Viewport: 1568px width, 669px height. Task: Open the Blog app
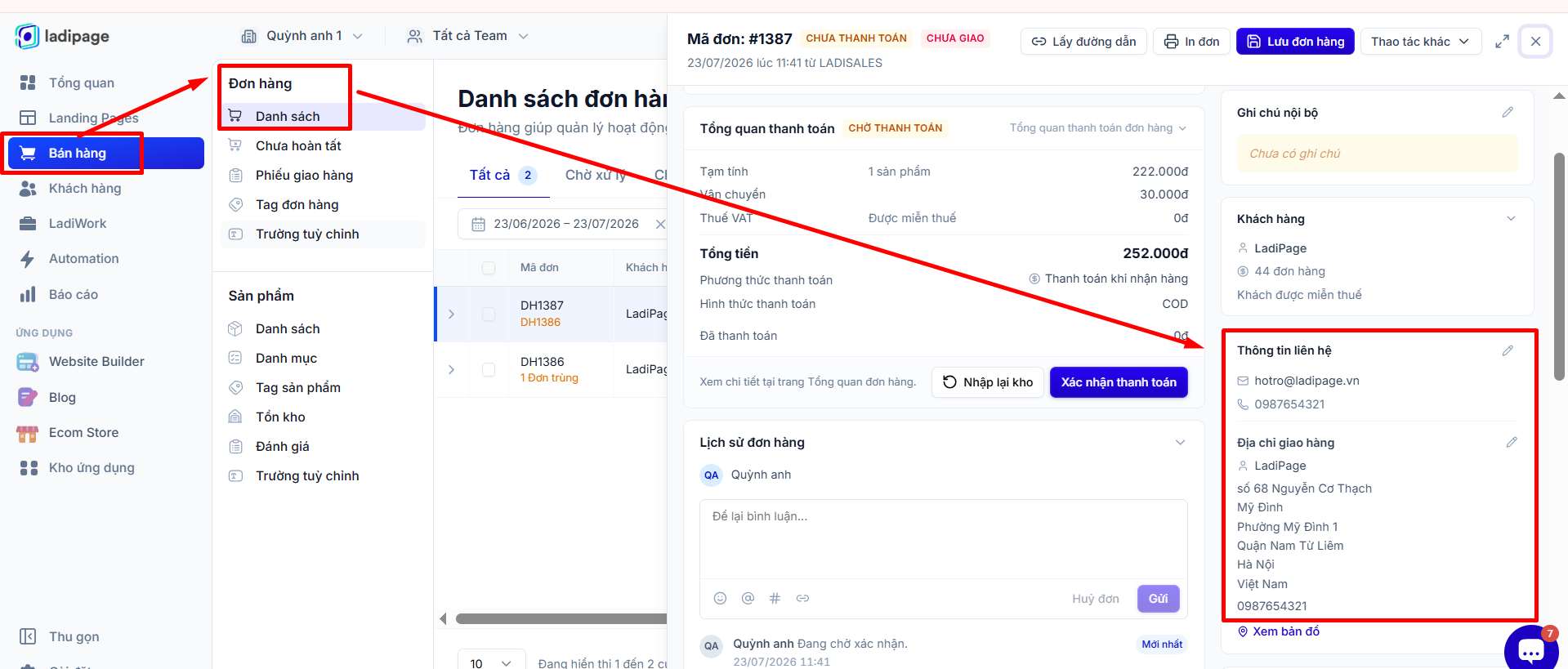click(x=62, y=397)
